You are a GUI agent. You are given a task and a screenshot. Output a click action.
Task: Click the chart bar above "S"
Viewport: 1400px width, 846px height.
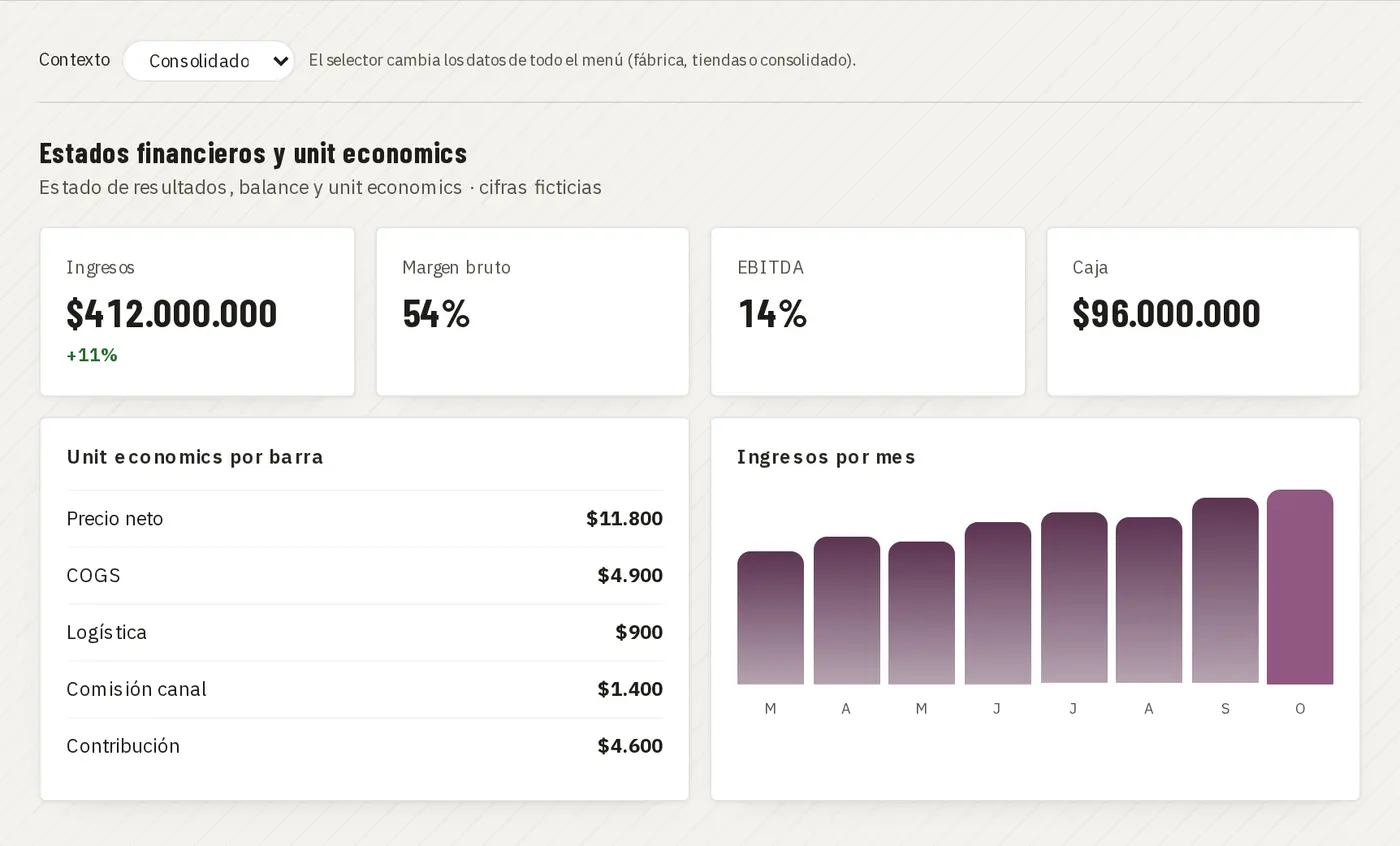coord(1225,591)
